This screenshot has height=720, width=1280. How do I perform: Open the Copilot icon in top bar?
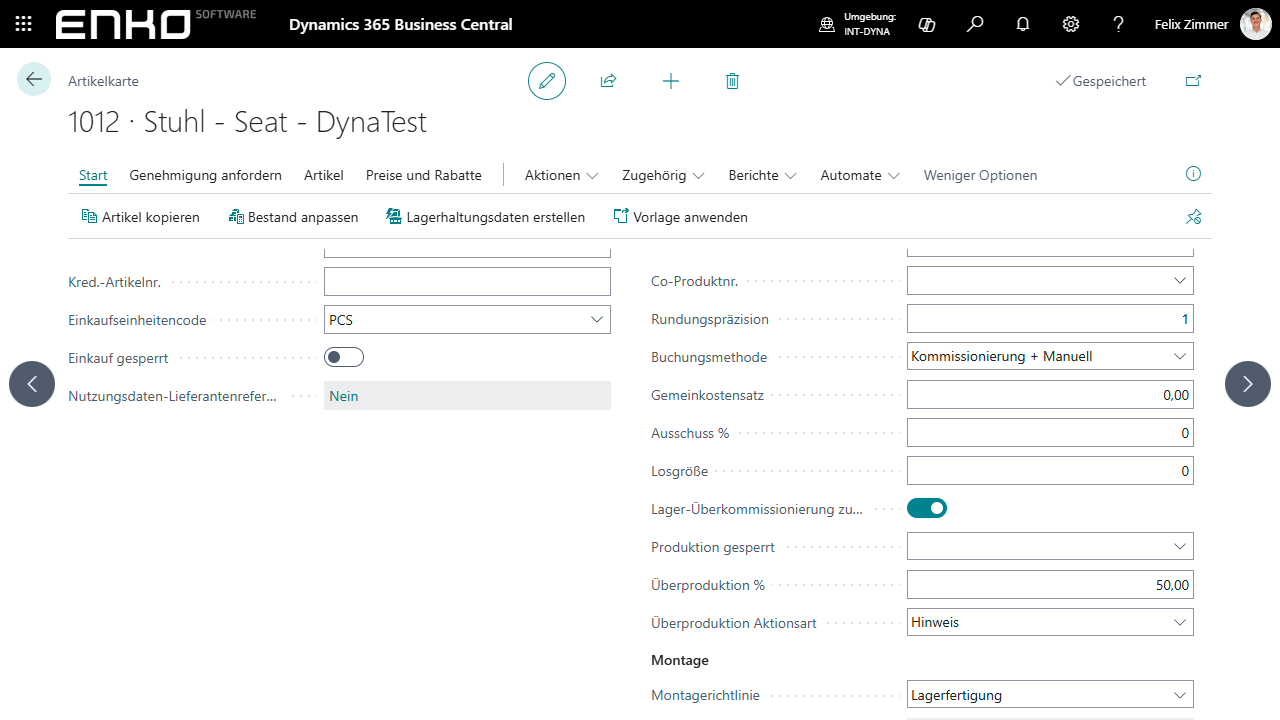click(x=927, y=24)
